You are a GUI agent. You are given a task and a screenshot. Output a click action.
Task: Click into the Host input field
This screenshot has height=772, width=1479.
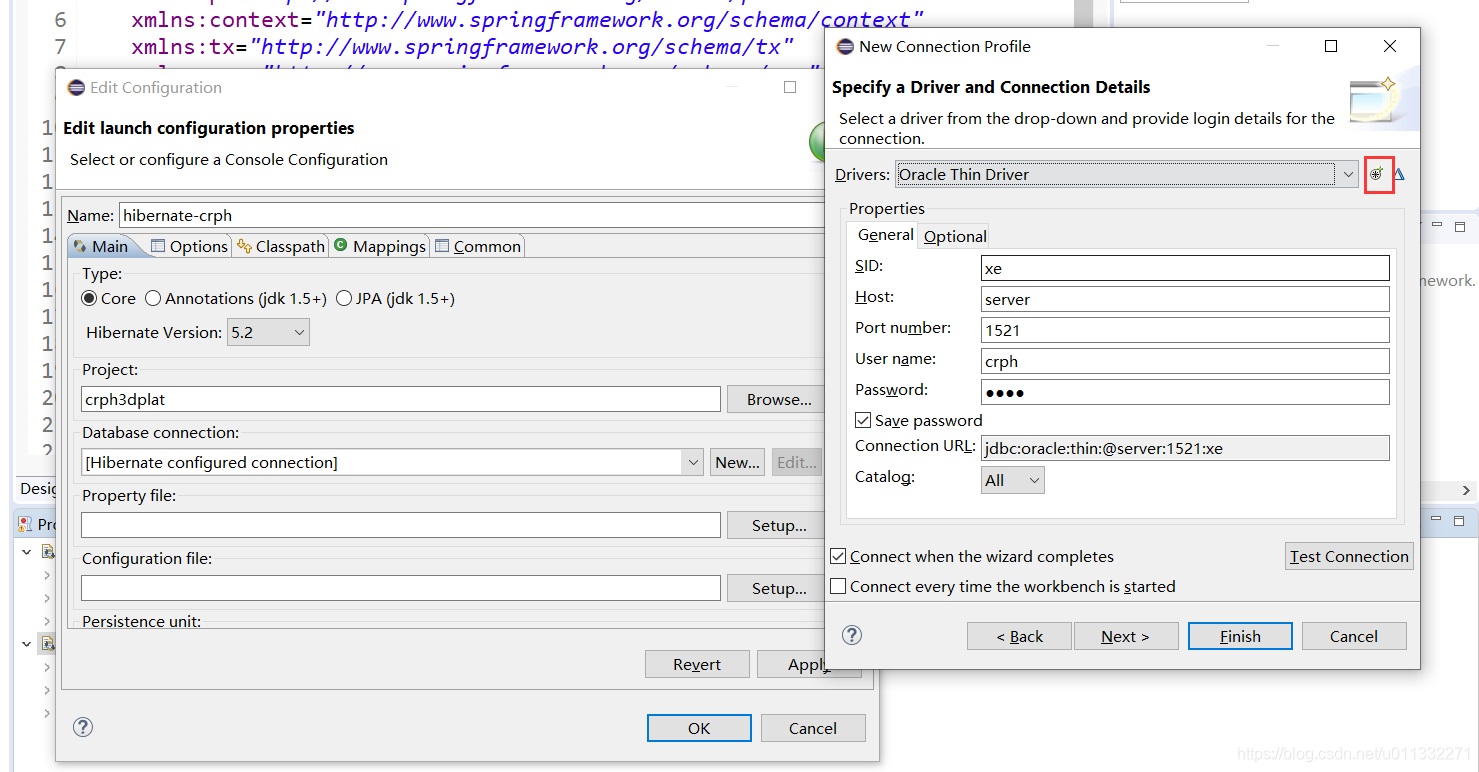[x=1185, y=299]
